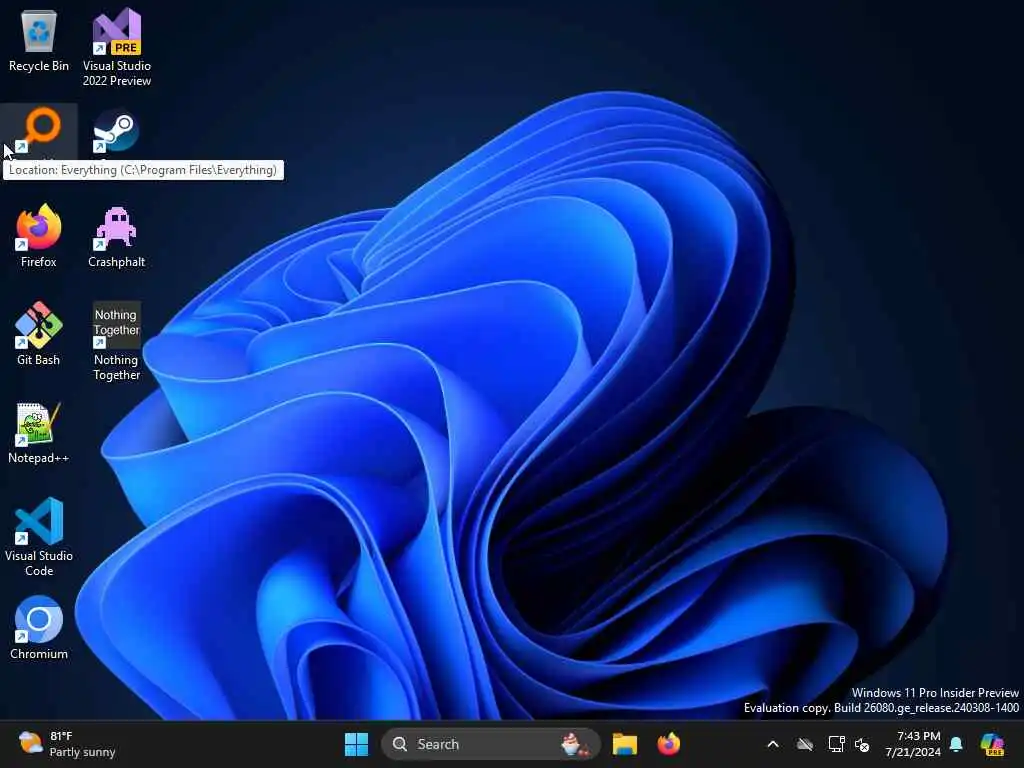Click the OneDrive cloud tray icon
The image size is (1024, 768).
pos(805,744)
